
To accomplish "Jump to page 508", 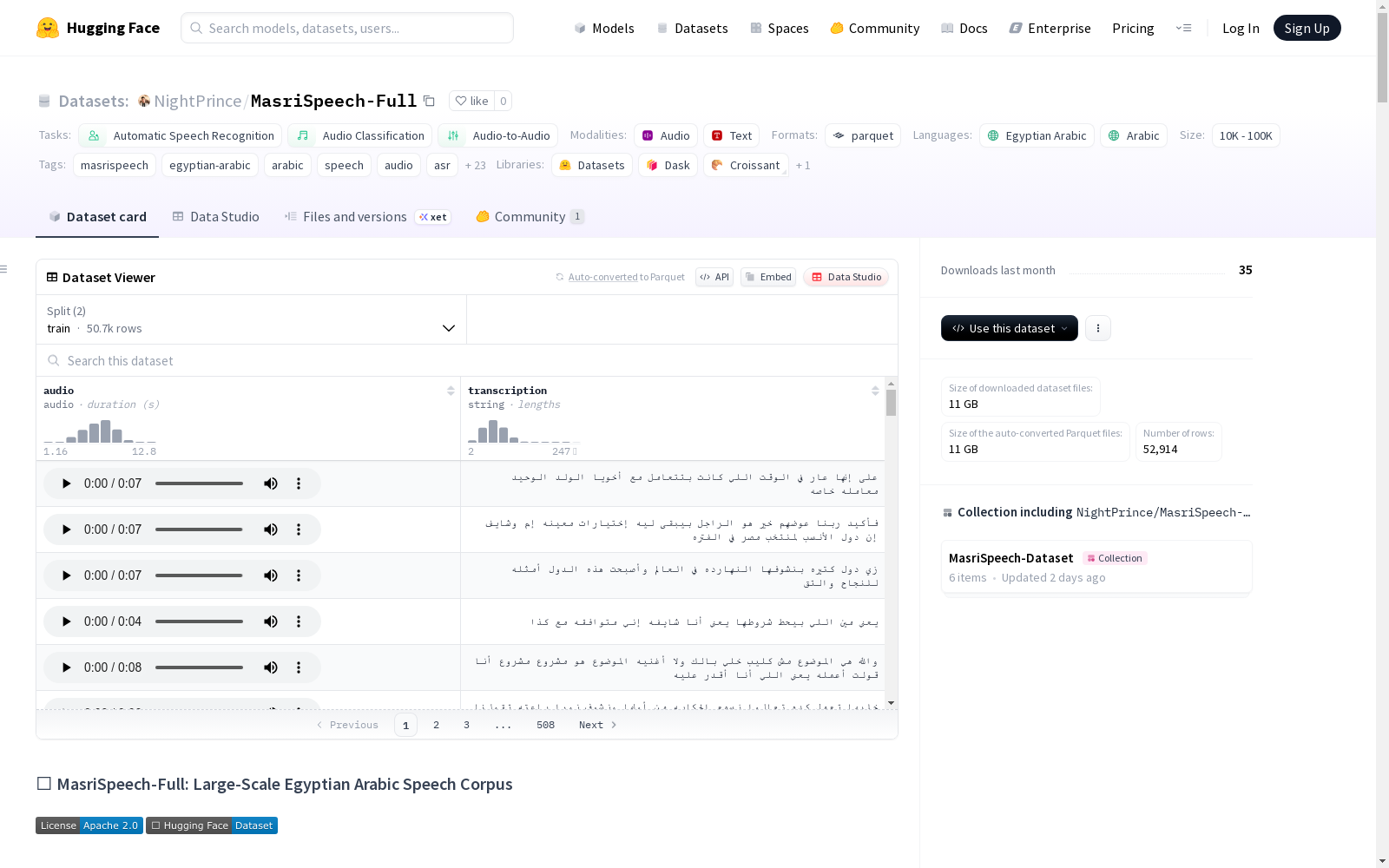I will [x=545, y=725].
